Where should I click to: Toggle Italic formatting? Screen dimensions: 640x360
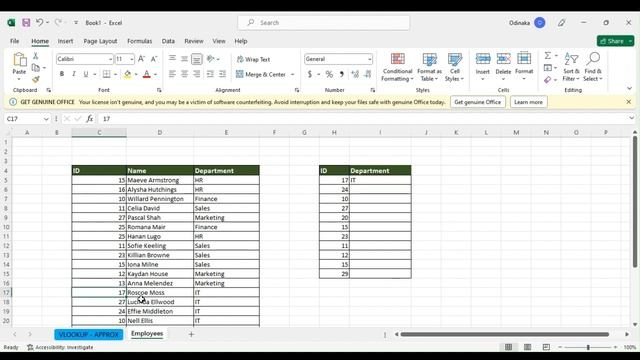[74, 74]
